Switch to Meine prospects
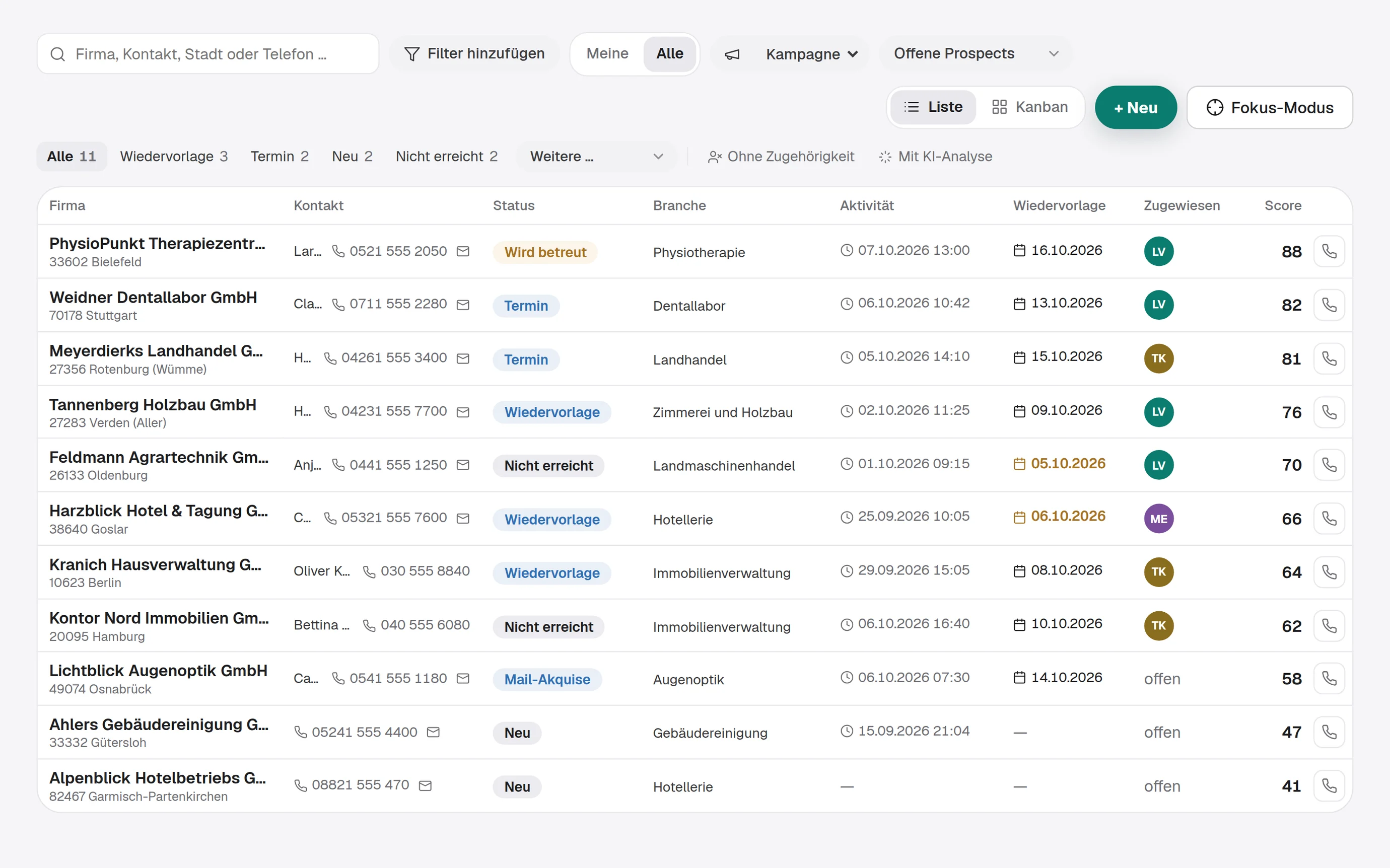The height and width of the screenshot is (868, 1390). pos(607,54)
